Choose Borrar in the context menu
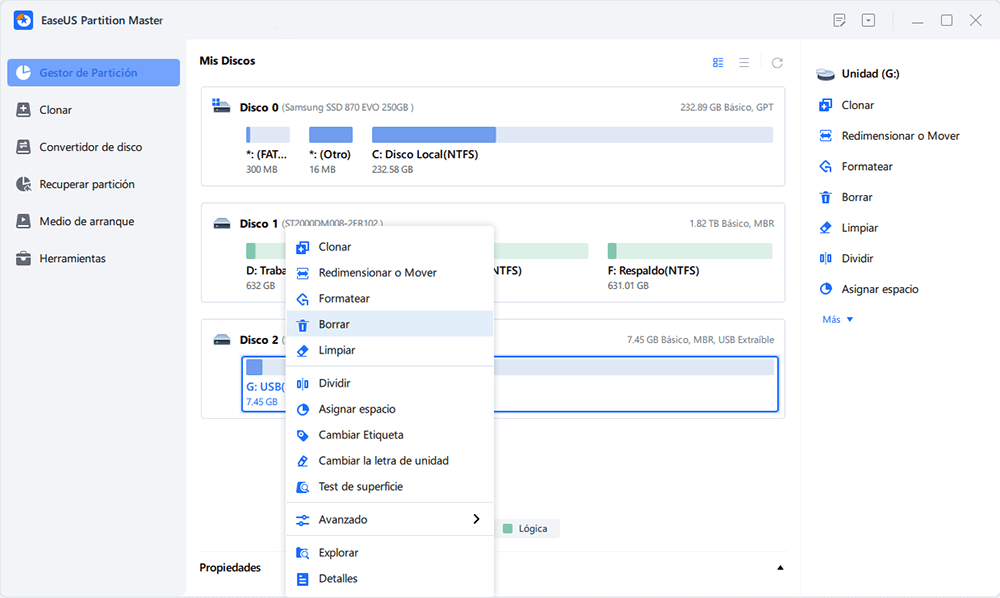Viewport: 1000px width, 598px height. (390, 324)
